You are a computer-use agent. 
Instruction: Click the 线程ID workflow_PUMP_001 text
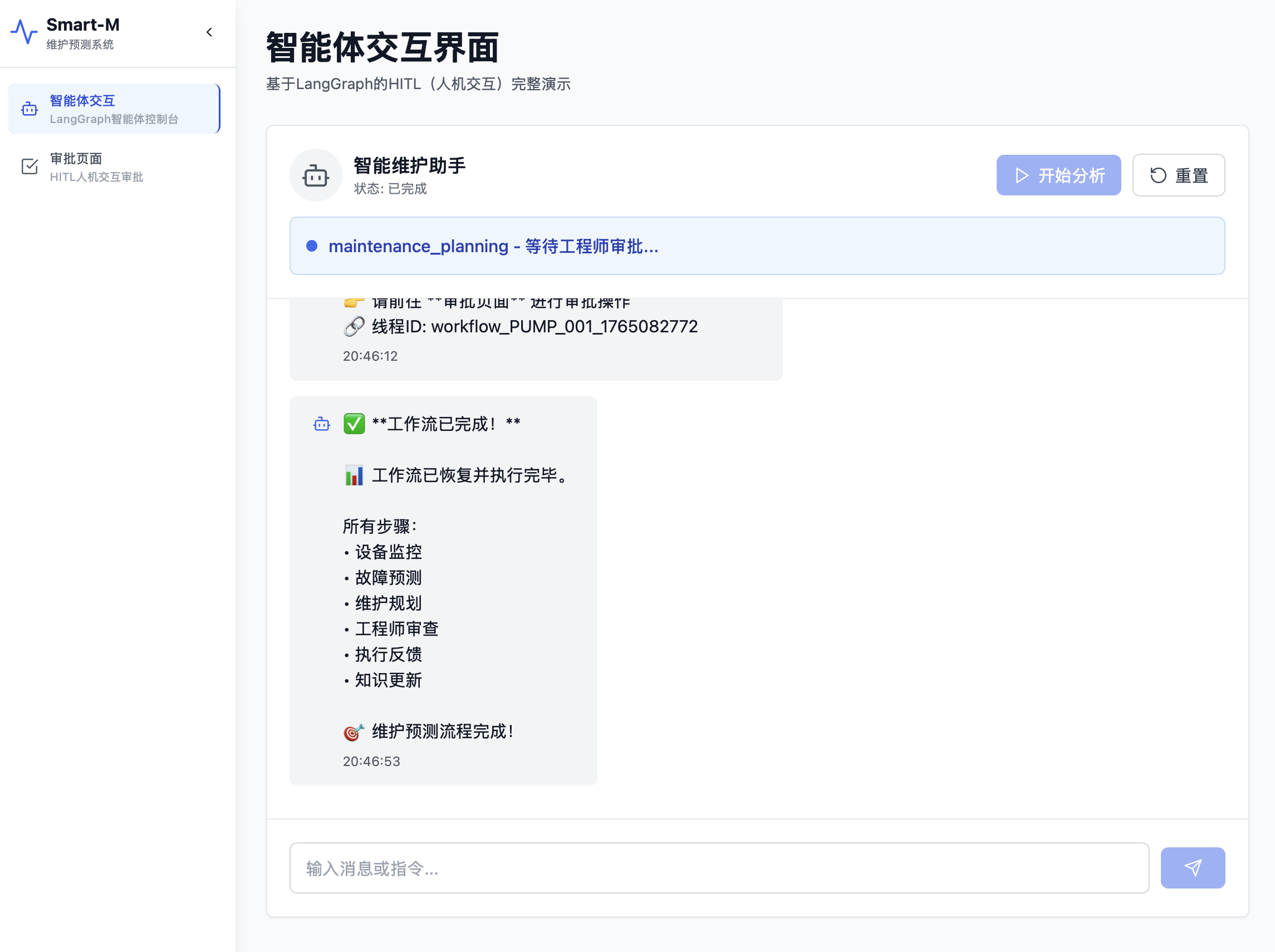tap(534, 327)
